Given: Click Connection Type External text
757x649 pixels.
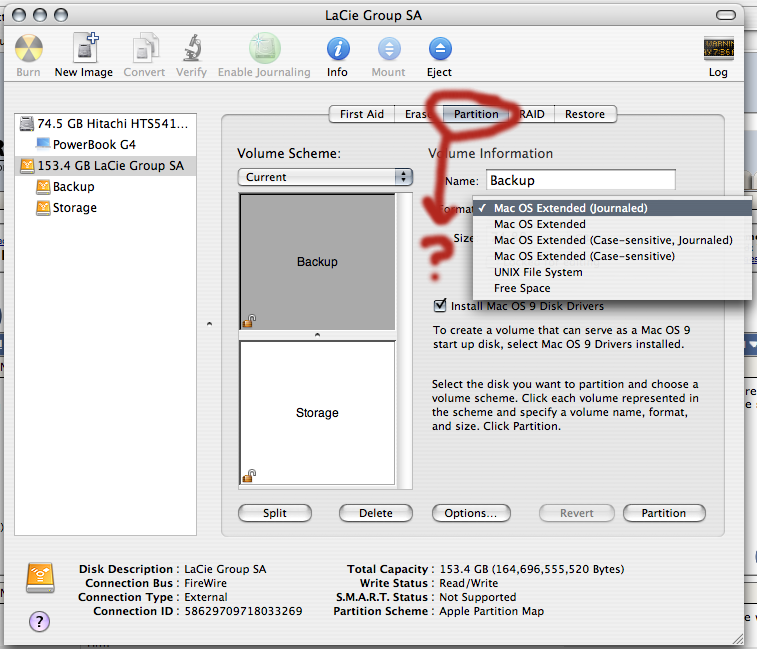Looking at the screenshot, I should click(x=206, y=597).
